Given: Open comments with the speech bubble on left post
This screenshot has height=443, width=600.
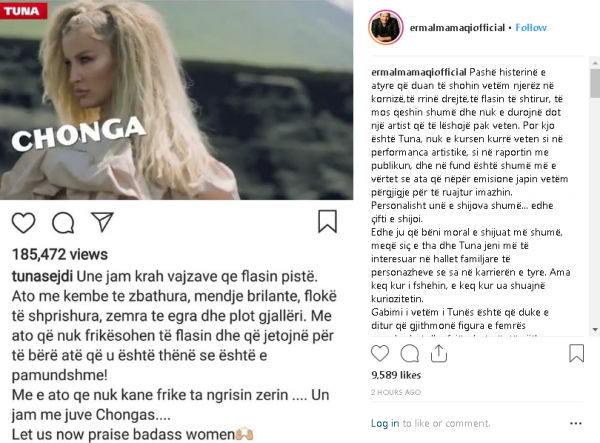Looking at the screenshot, I should (63, 223).
